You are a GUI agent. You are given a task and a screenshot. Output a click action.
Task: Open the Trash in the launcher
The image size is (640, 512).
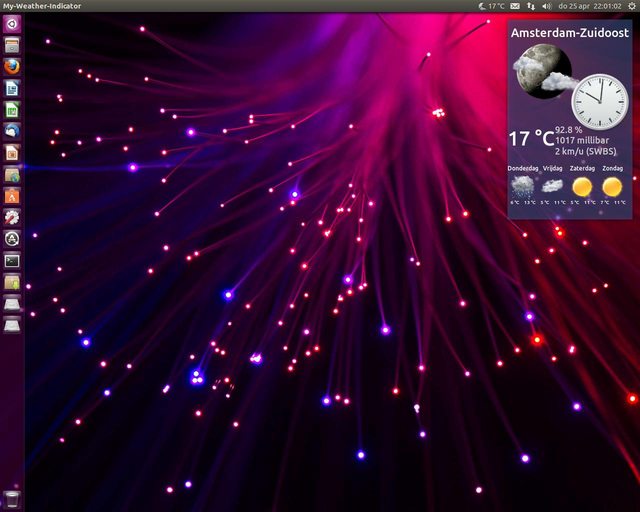tap(12, 499)
